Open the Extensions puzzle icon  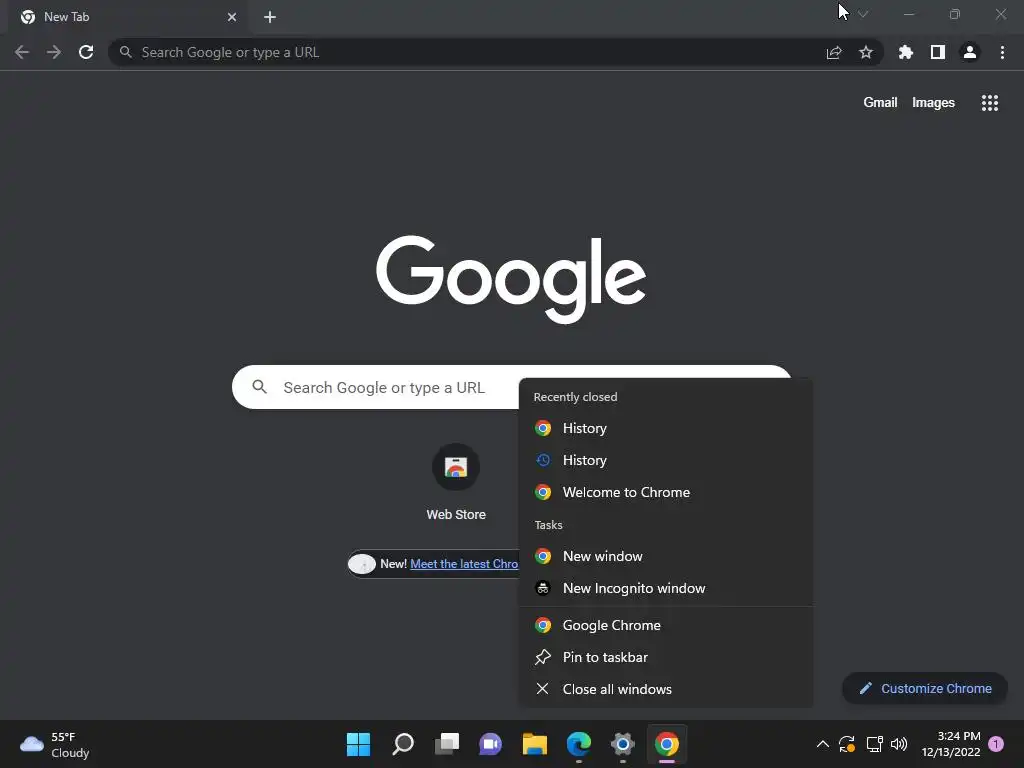click(x=906, y=52)
